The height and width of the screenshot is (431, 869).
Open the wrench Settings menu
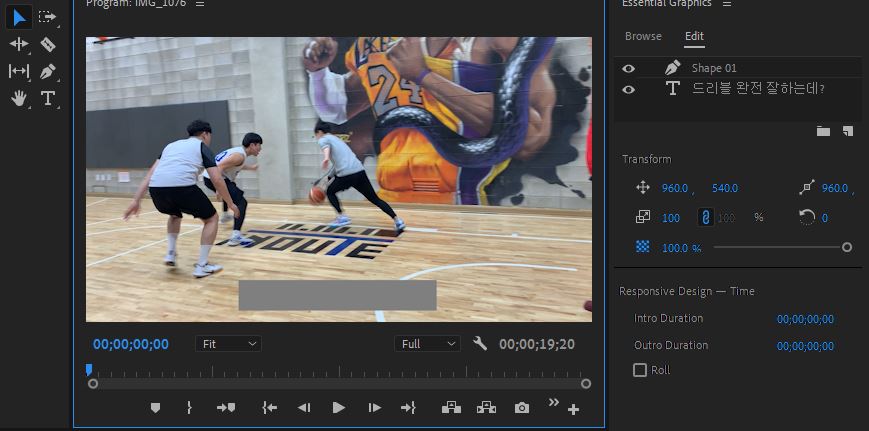pyautogui.click(x=480, y=344)
